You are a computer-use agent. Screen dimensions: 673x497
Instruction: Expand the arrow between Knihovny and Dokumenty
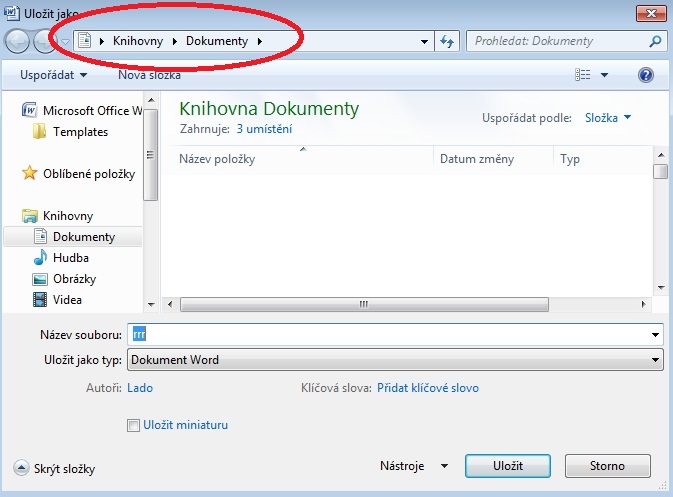coord(175,41)
